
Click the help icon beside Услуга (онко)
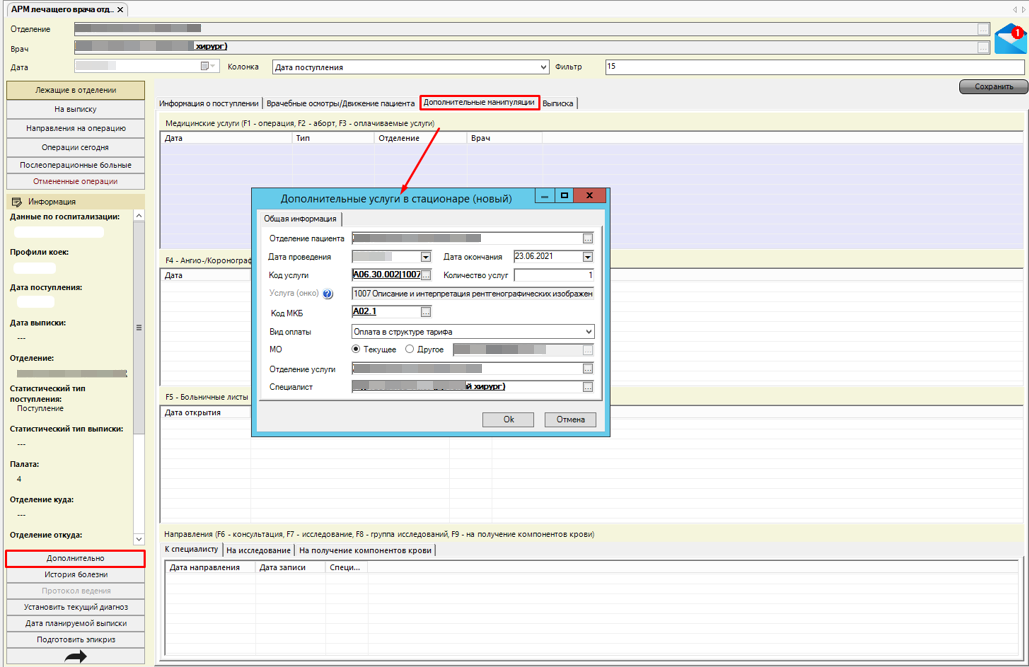327,294
